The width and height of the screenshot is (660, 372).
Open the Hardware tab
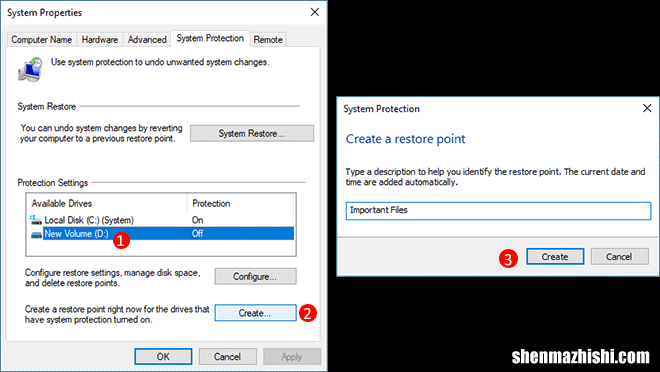(100, 40)
